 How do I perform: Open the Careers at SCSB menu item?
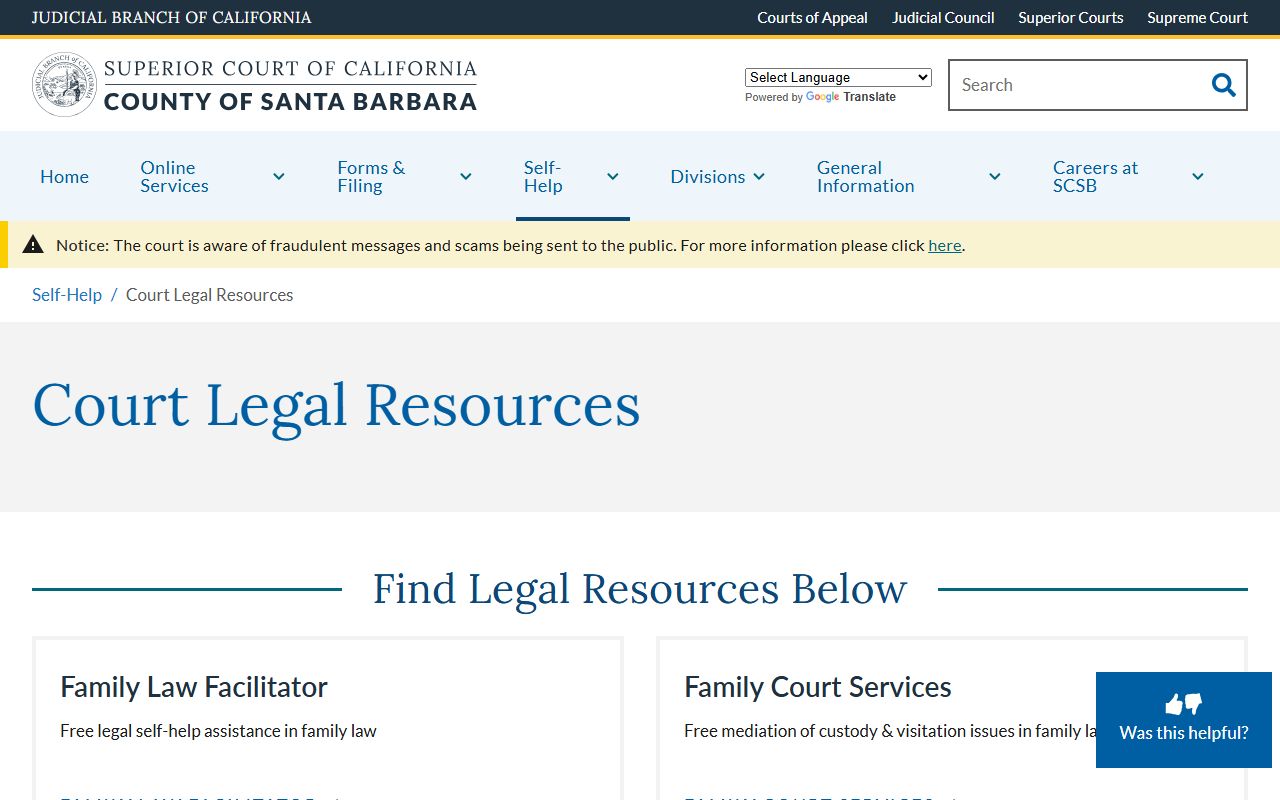1096,177
